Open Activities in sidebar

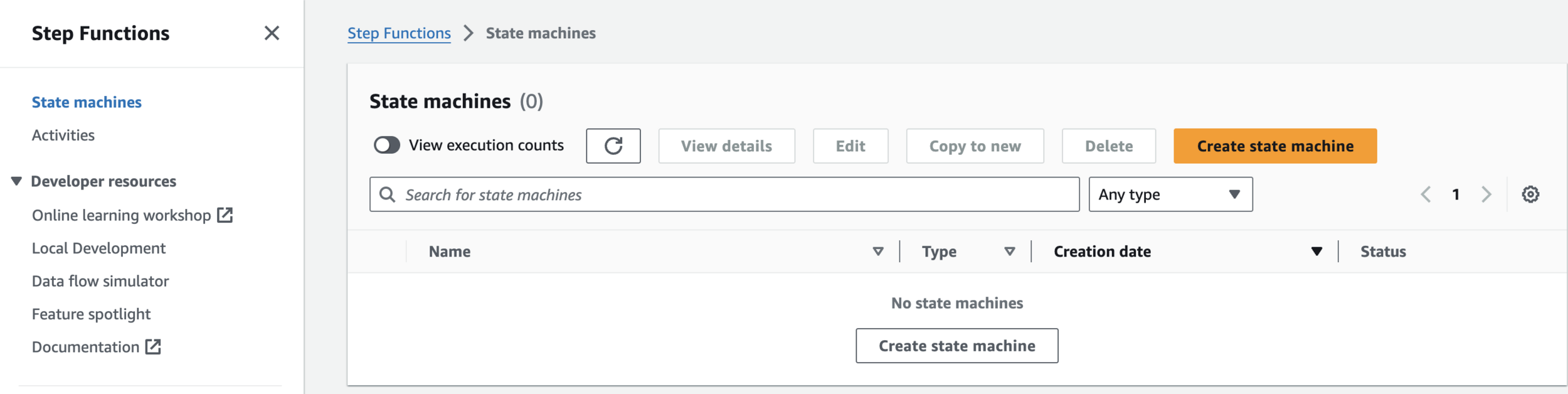pos(63,136)
